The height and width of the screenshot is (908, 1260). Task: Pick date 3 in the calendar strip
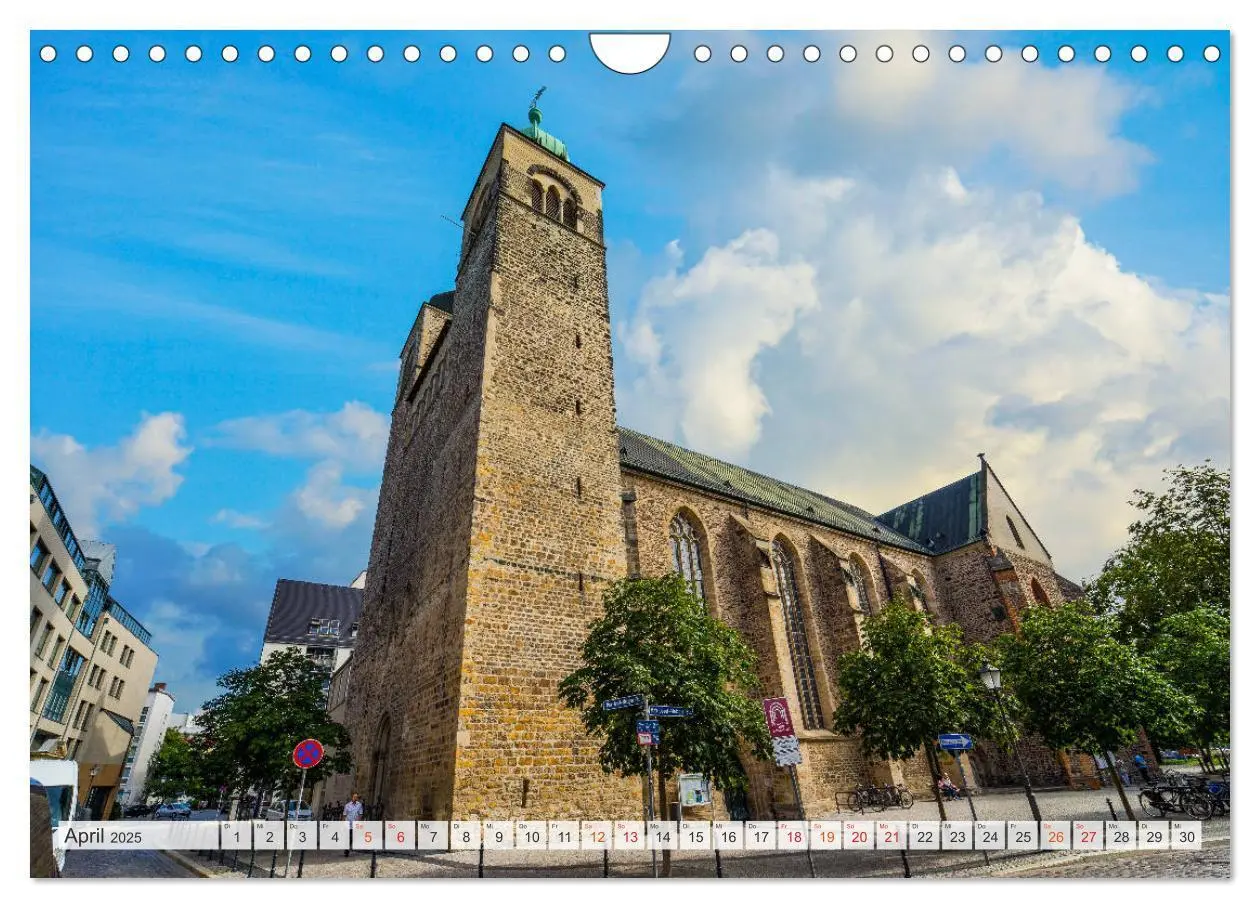coord(302,836)
